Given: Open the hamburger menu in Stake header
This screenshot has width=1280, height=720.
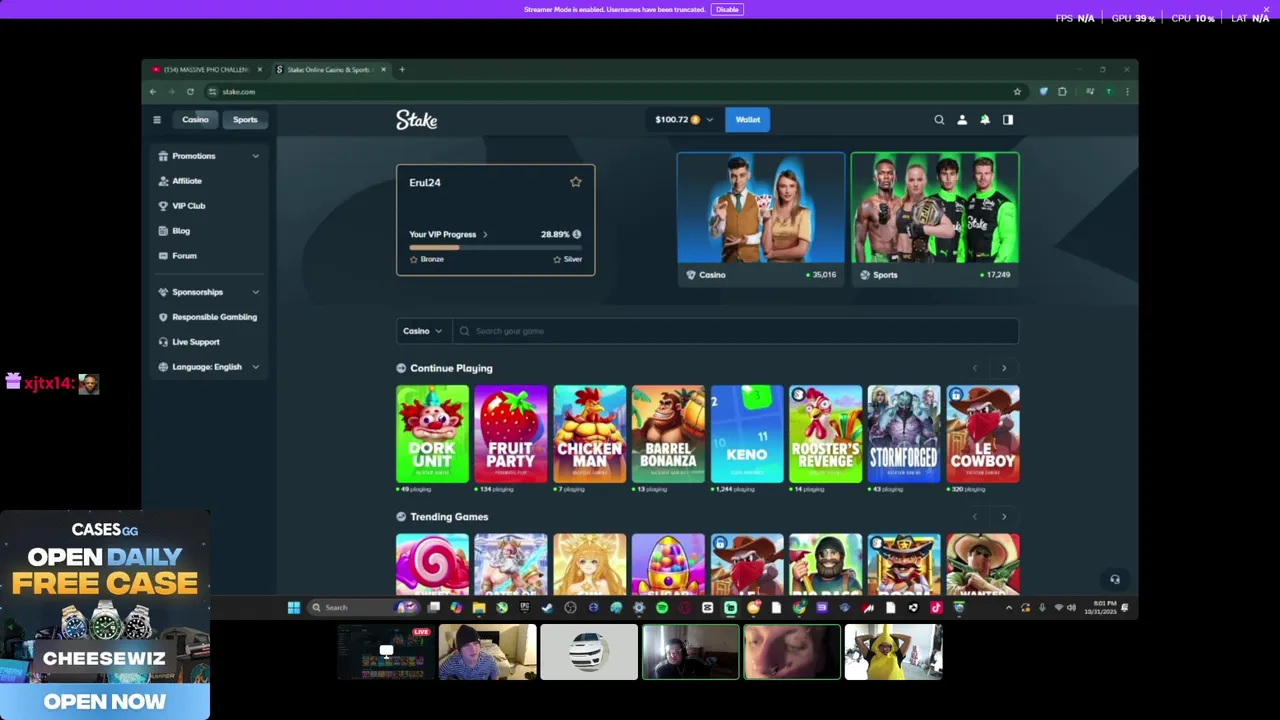Looking at the screenshot, I should pos(156,120).
